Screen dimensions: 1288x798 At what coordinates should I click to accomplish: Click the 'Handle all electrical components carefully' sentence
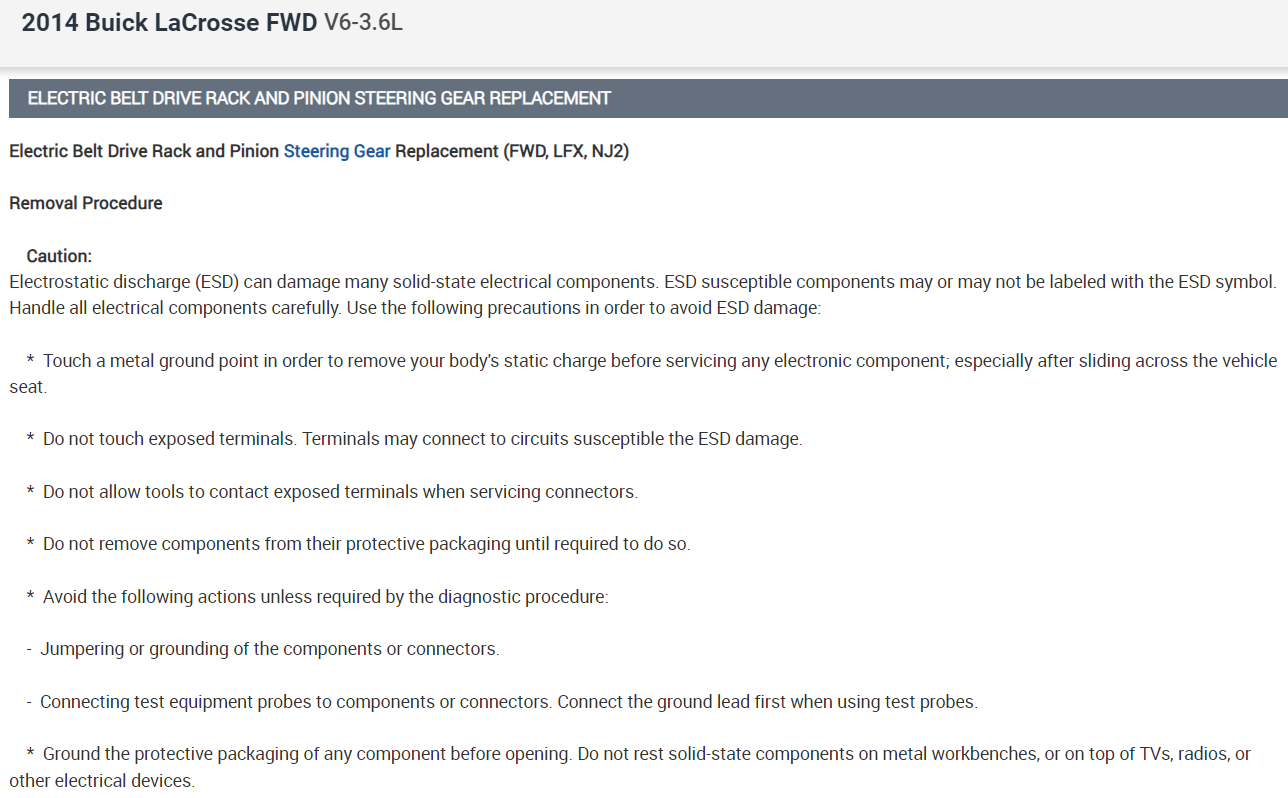(x=176, y=308)
